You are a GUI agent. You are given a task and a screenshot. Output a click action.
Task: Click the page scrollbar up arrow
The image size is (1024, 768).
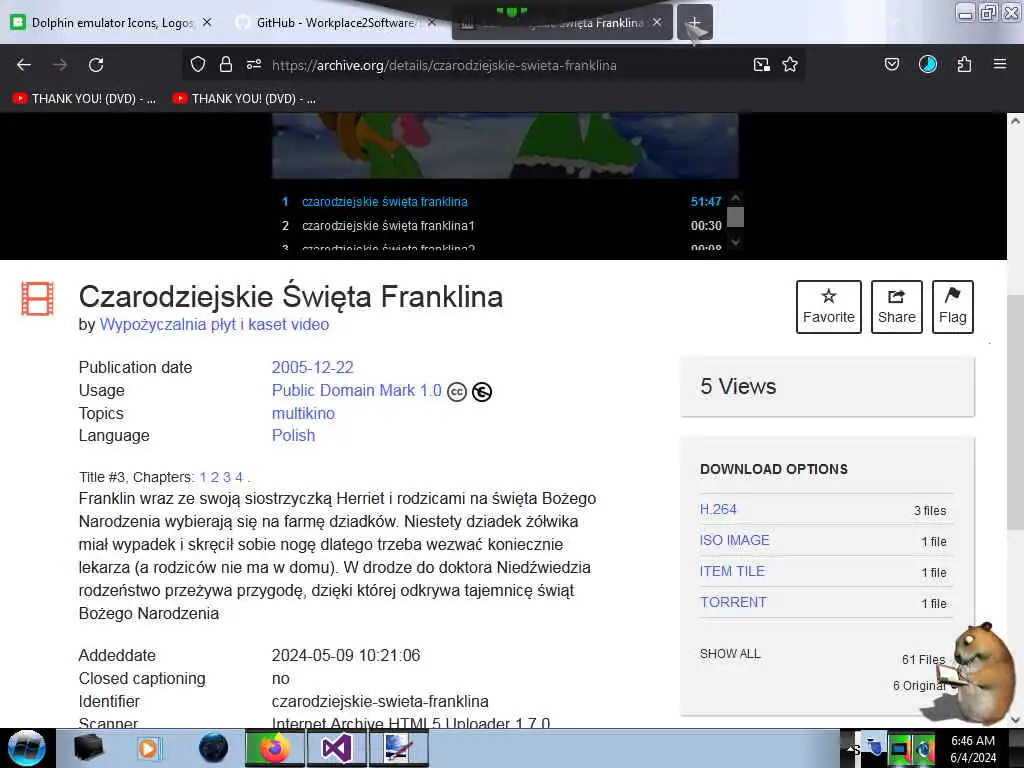click(1015, 121)
